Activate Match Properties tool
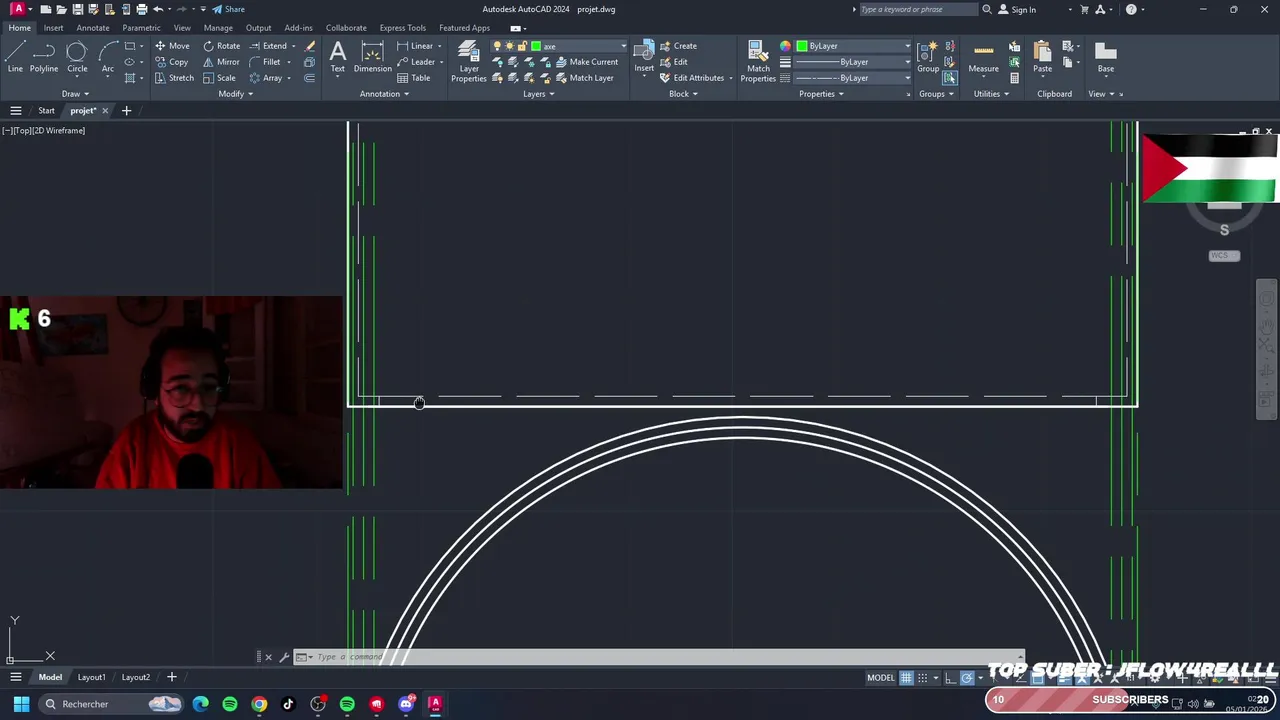The image size is (1280, 720). (x=758, y=62)
